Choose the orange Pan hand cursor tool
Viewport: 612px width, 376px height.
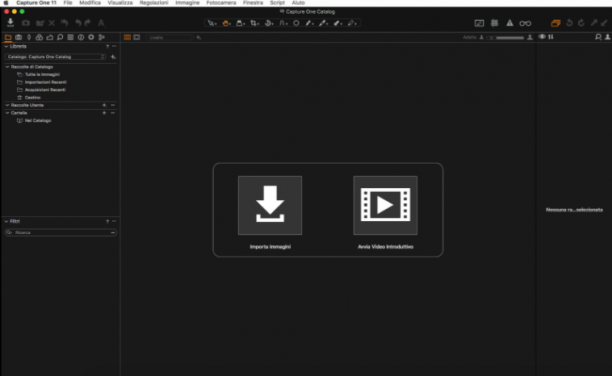pyautogui.click(x=226, y=23)
